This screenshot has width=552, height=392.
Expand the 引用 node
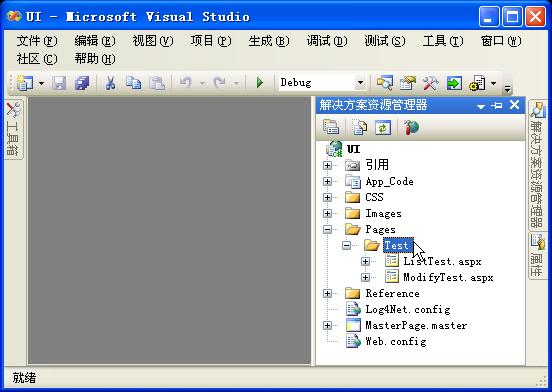coord(327,165)
